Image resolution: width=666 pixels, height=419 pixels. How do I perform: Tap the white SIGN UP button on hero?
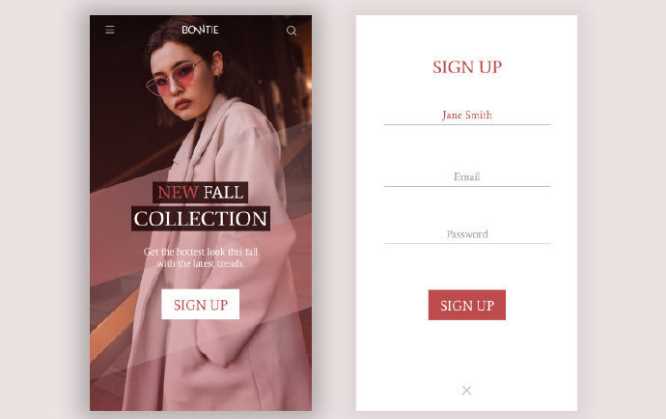click(200, 304)
